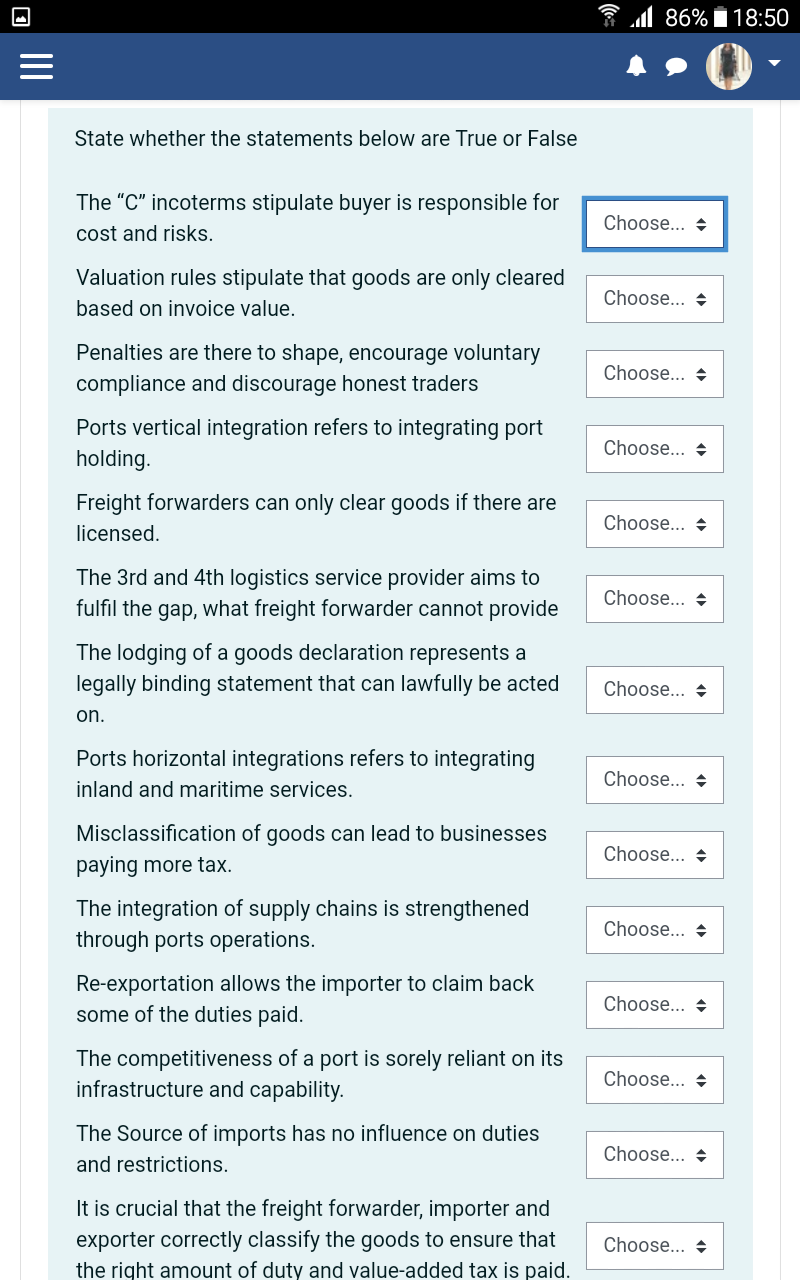Select answer for Ports vertical integration

[655, 449]
